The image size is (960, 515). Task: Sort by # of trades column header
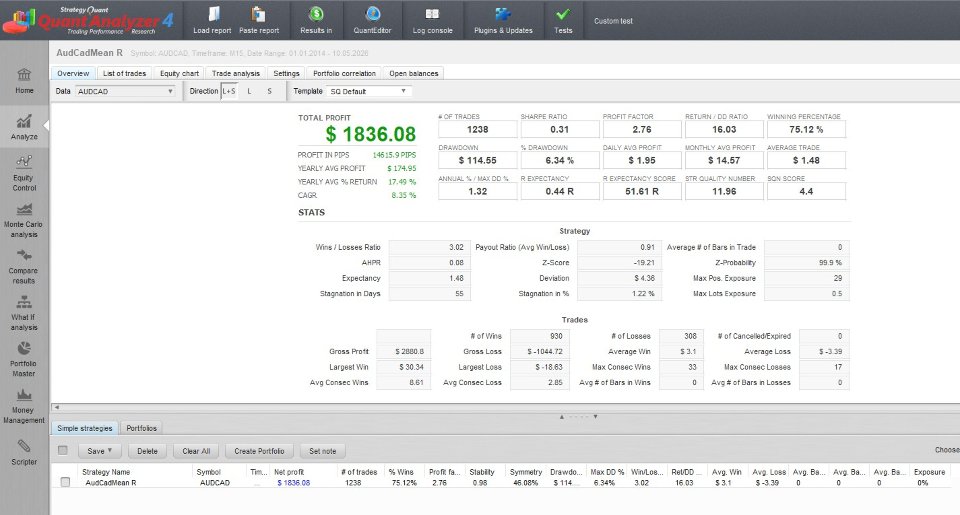coord(359,472)
